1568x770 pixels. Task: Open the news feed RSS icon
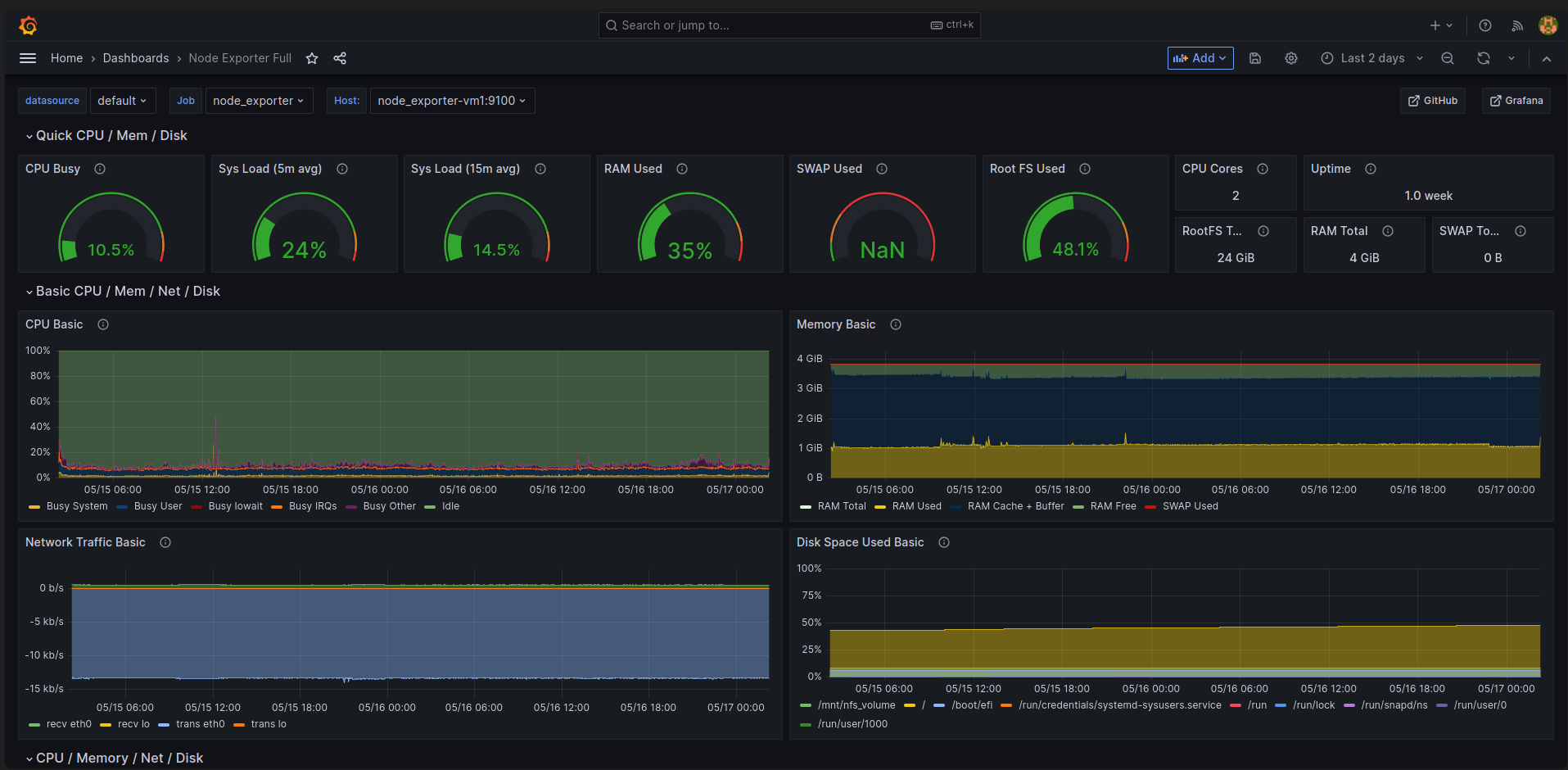[x=1517, y=25]
